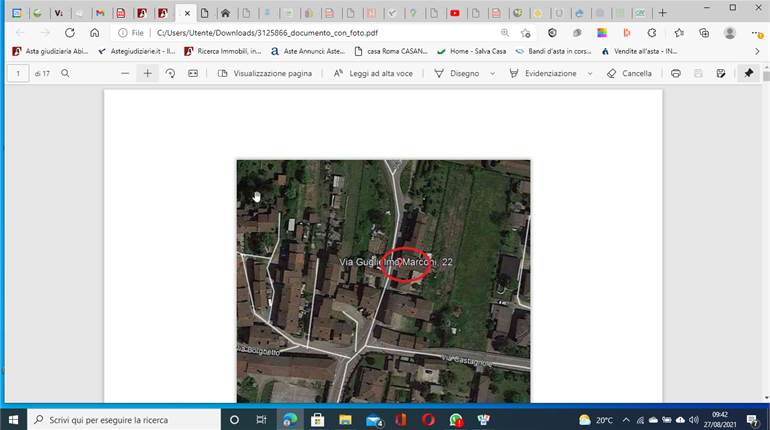This screenshot has width=770, height=430.
Task: Click the fit to page icon
Action: coord(193,73)
